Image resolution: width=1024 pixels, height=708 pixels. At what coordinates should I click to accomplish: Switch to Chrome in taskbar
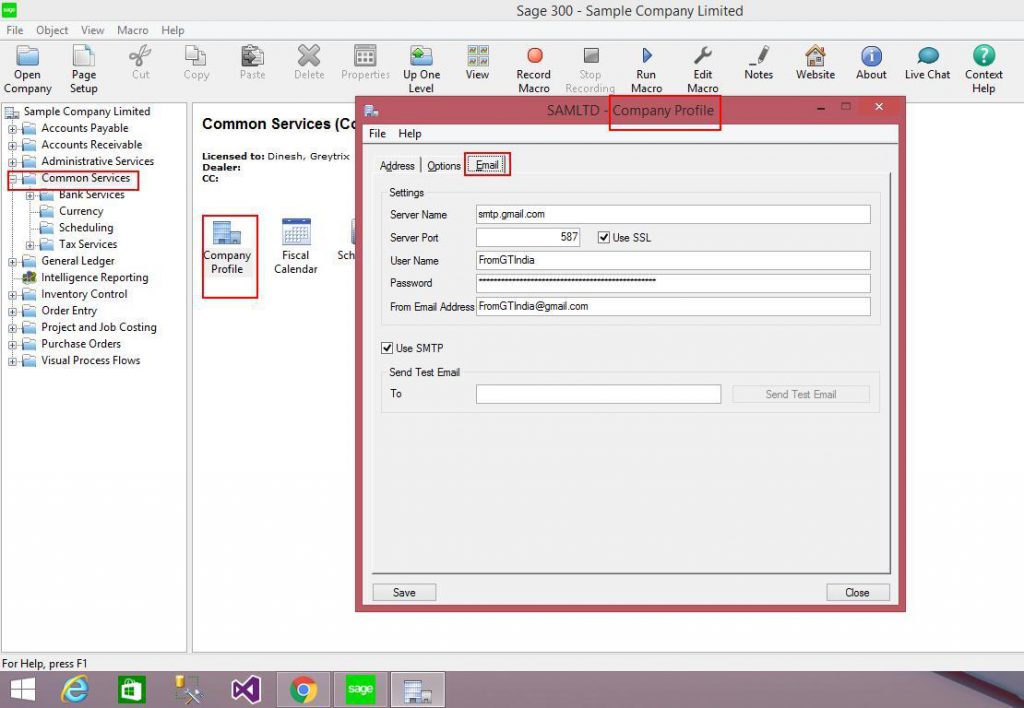pos(303,690)
